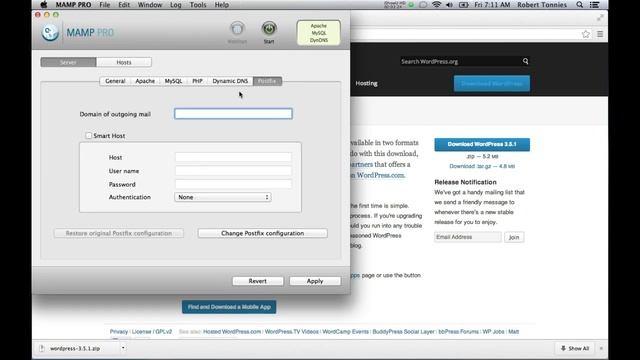The width and height of the screenshot is (640, 360).
Task: Open the License / GPLv2 footer link
Action: (x=152, y=332)
